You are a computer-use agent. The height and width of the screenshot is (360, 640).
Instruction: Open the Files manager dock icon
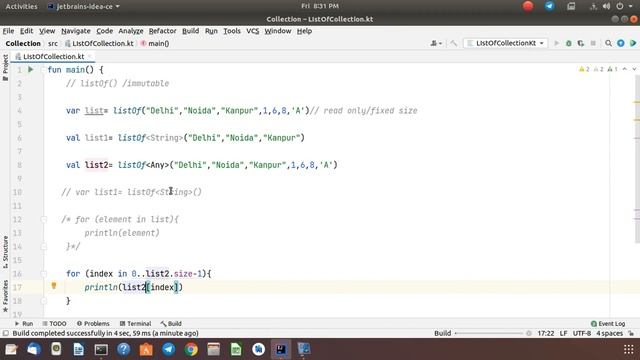tap(213, 349)
